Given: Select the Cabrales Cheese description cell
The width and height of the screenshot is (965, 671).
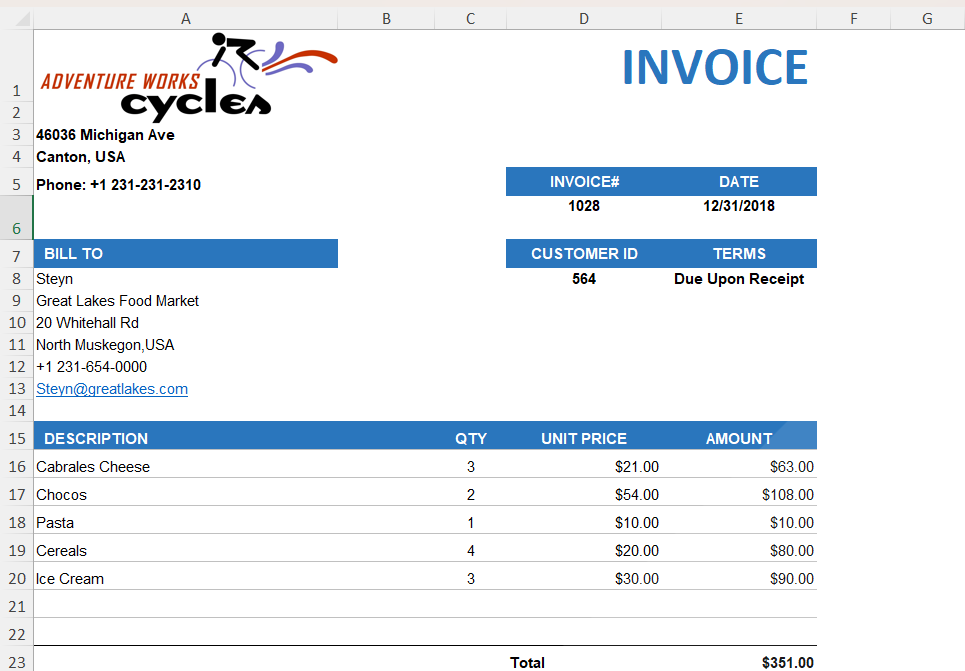Looking at the screenshot, I should (x=186, y=467).
